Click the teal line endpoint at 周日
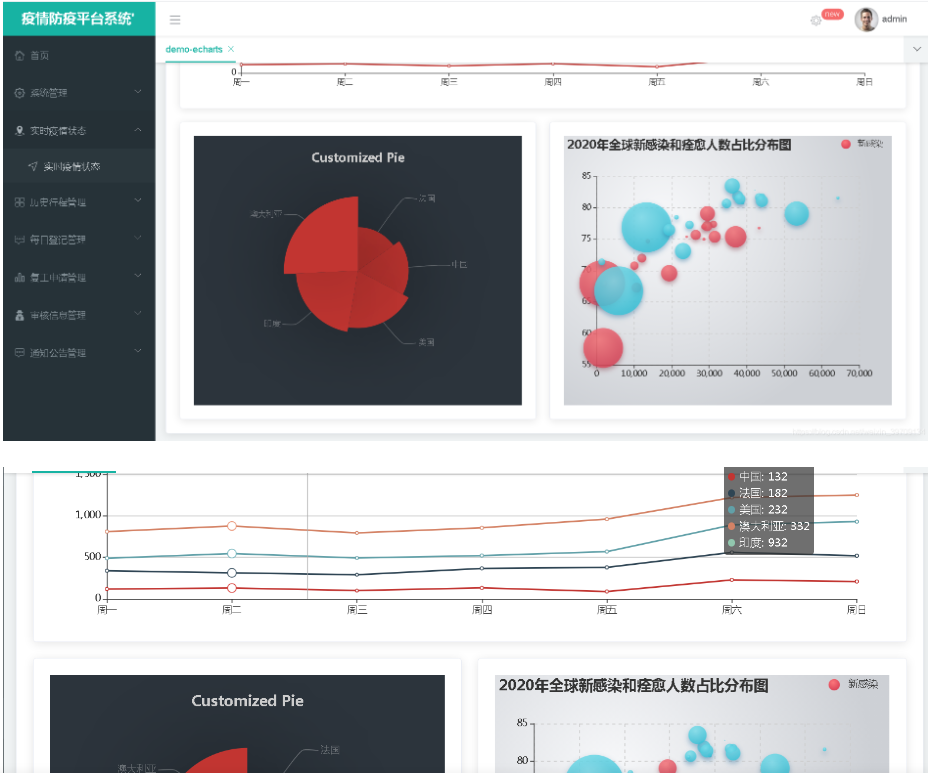 pyautogui.click(x=856, y=522)
